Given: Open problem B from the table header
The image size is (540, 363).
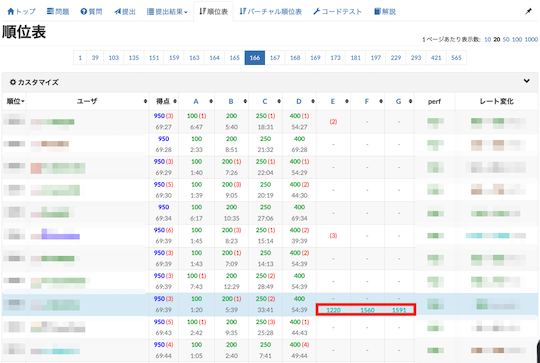Looking at the screenshot, I should pos(231,101).
